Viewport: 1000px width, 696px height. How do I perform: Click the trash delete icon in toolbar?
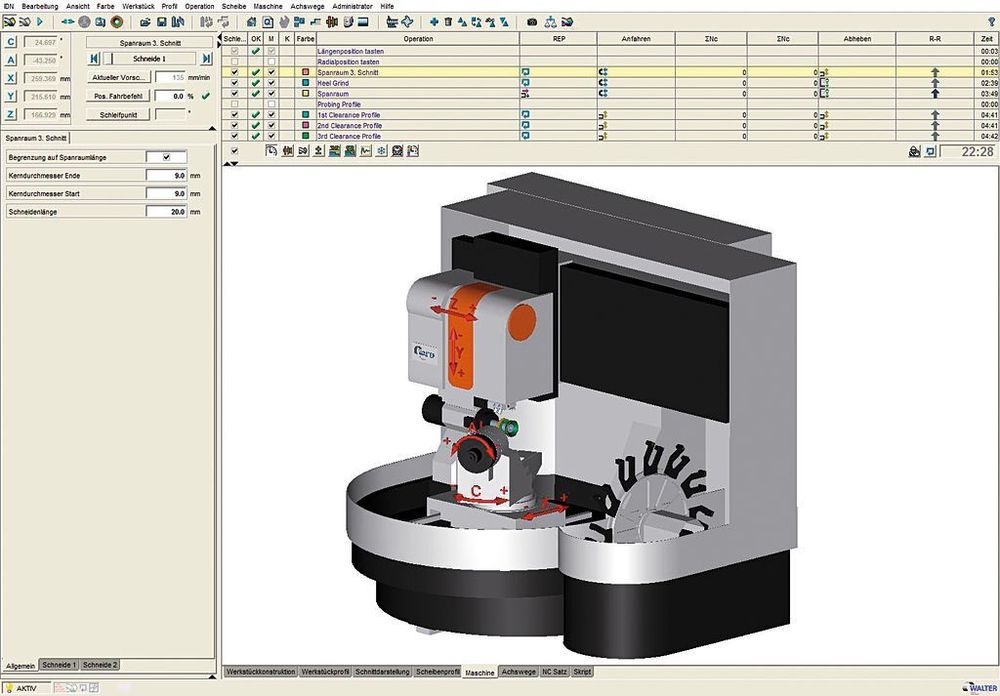tap(448, 21)
